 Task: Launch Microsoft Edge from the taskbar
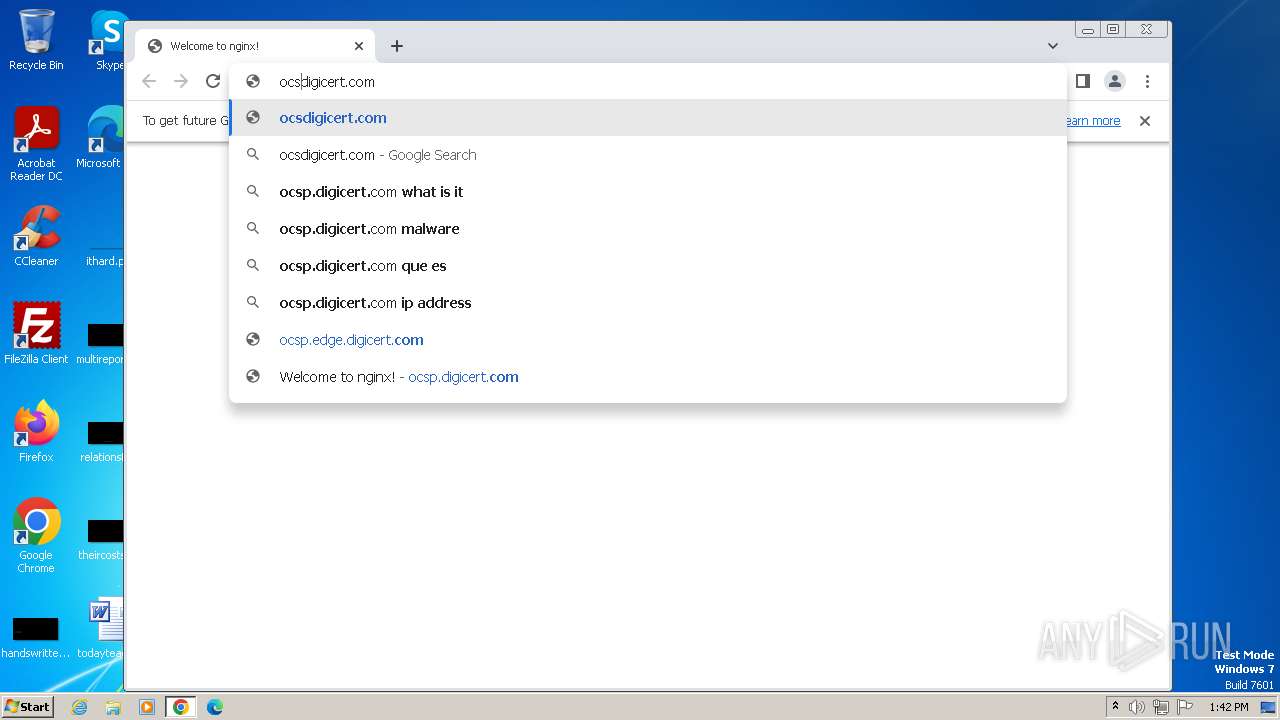pos(215,707)
